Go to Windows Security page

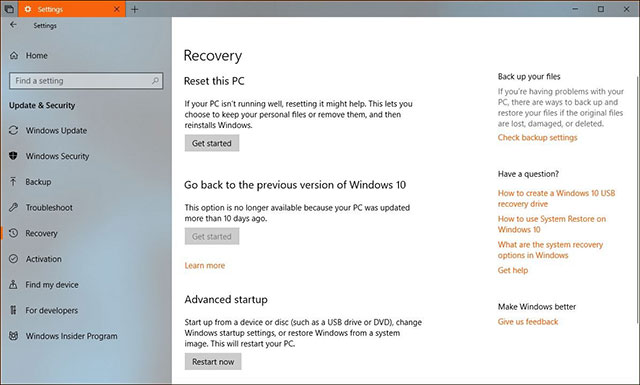(x=57, y=156)
